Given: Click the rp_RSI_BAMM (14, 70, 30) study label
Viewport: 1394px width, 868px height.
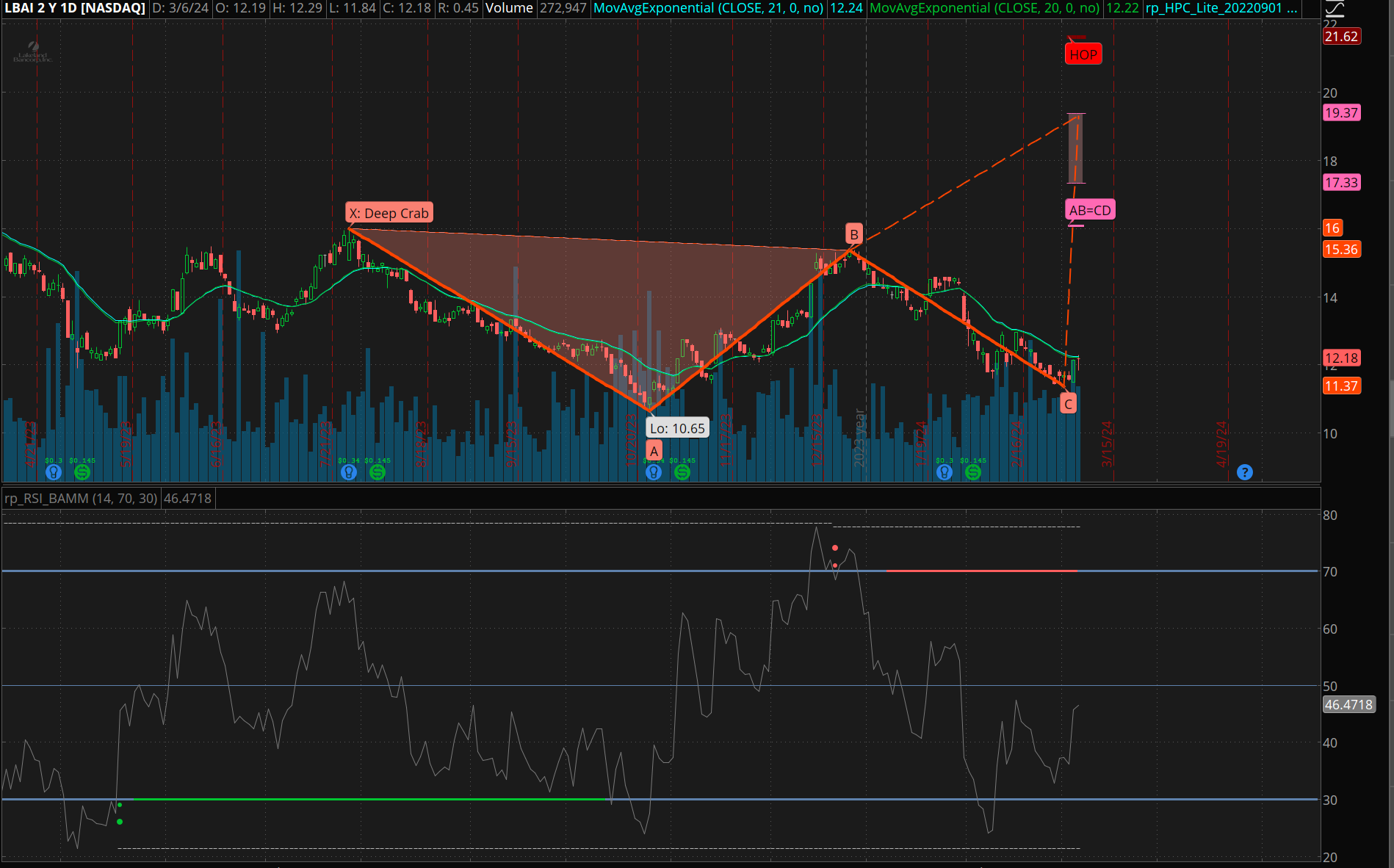Looking at the screenshot, I should coord(81,499).
